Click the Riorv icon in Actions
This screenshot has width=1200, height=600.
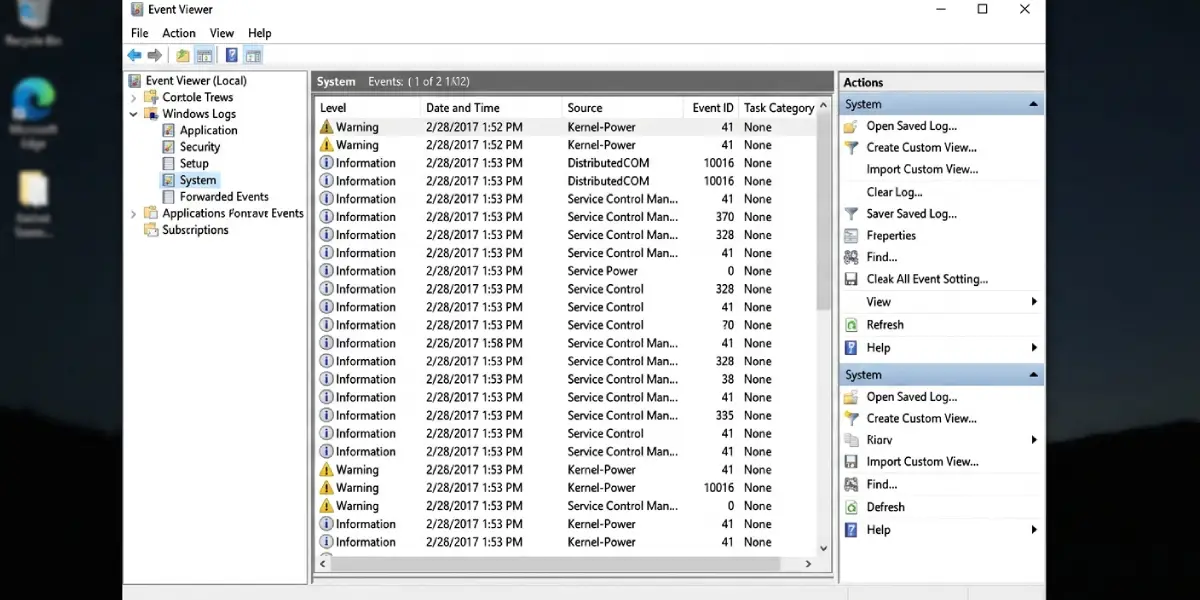tap(851, 440)
